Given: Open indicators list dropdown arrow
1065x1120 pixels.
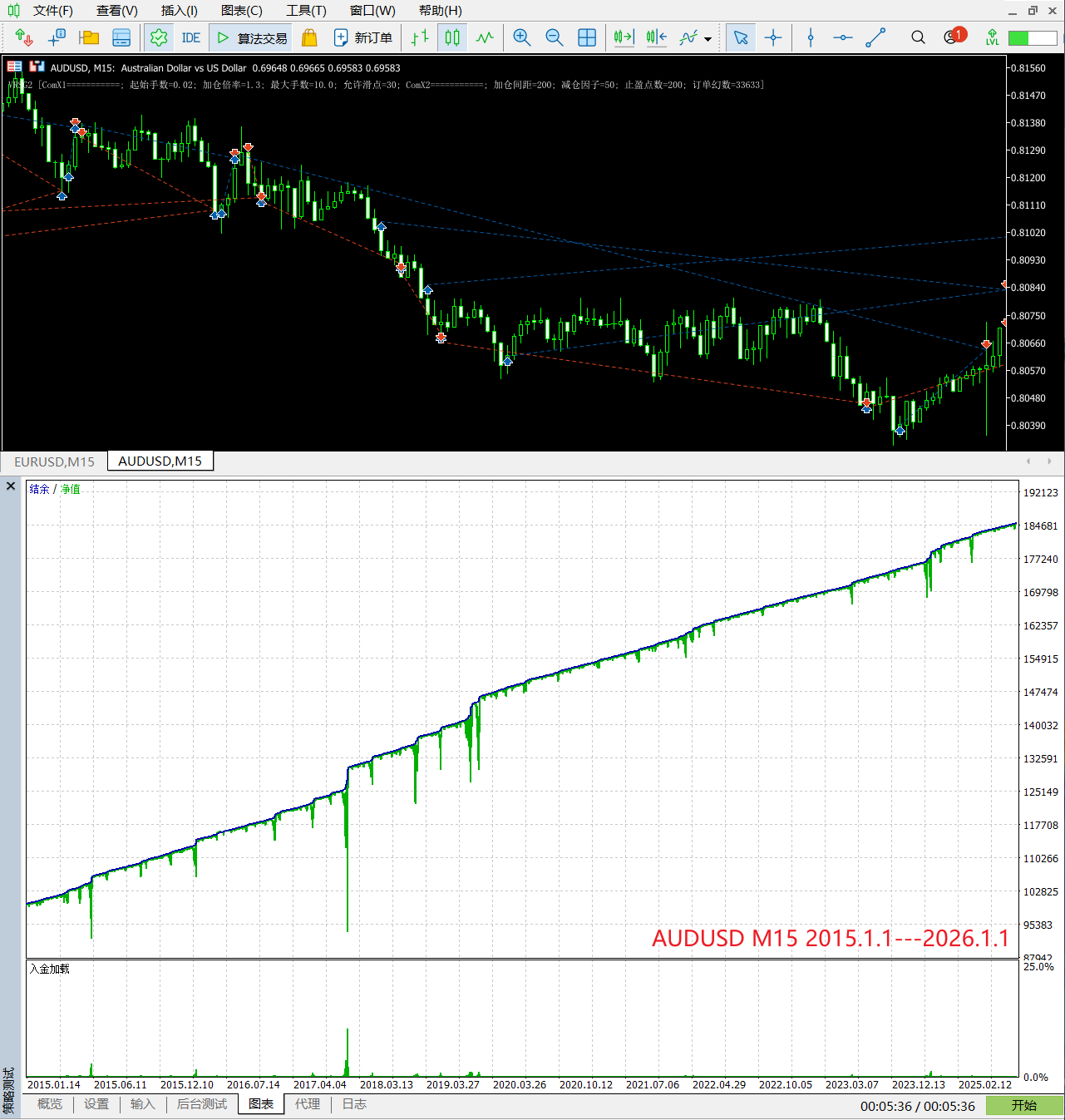Looking at the screenshot, I should [x=708, y=39].
